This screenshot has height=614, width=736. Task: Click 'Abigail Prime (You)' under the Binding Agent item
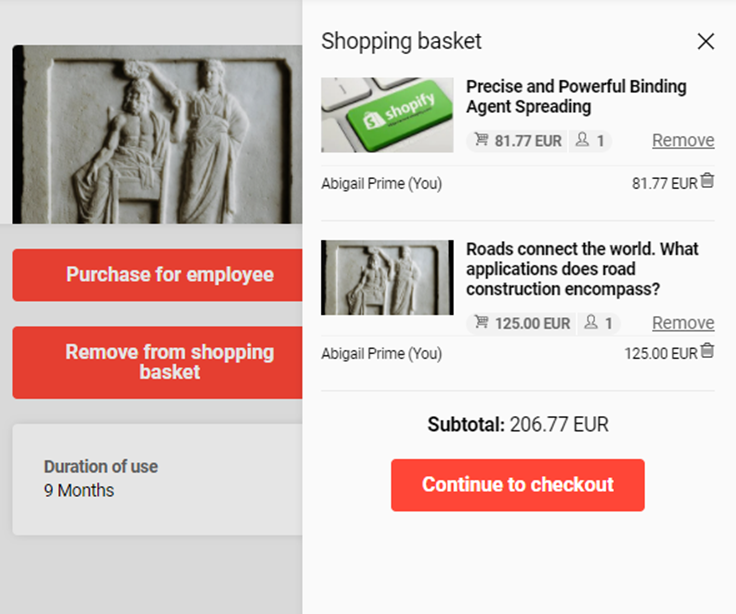pyautogui.click(x=381, y=184)
